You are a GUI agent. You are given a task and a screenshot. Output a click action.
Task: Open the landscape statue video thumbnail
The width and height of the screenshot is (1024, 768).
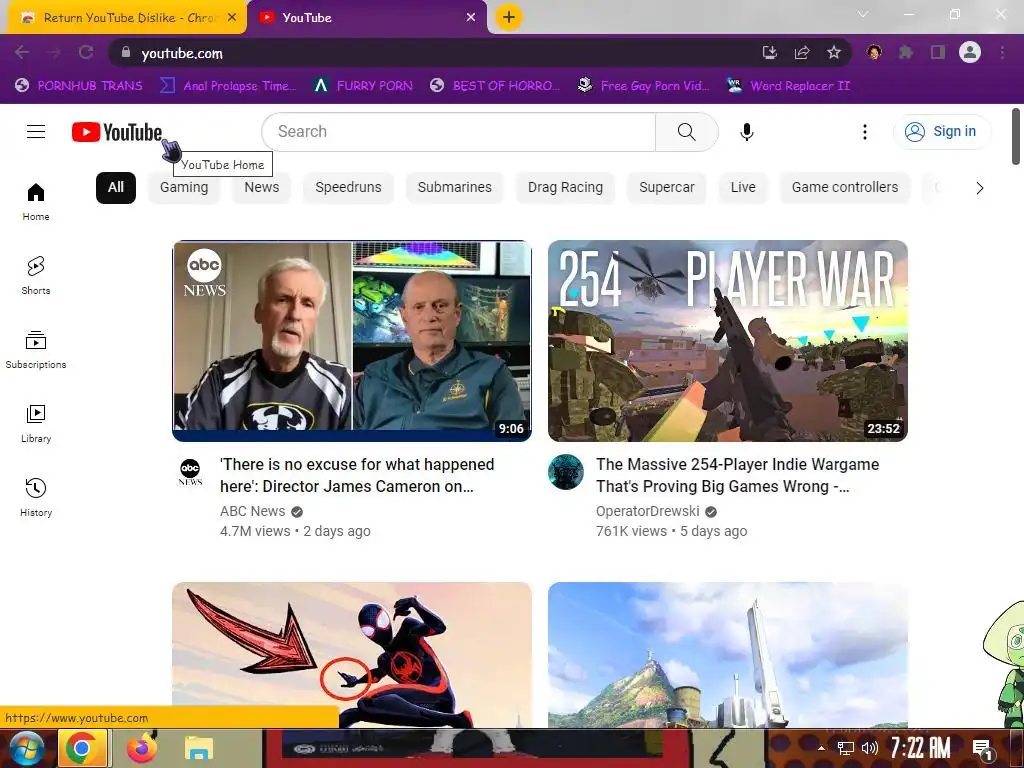click(728, 654)
